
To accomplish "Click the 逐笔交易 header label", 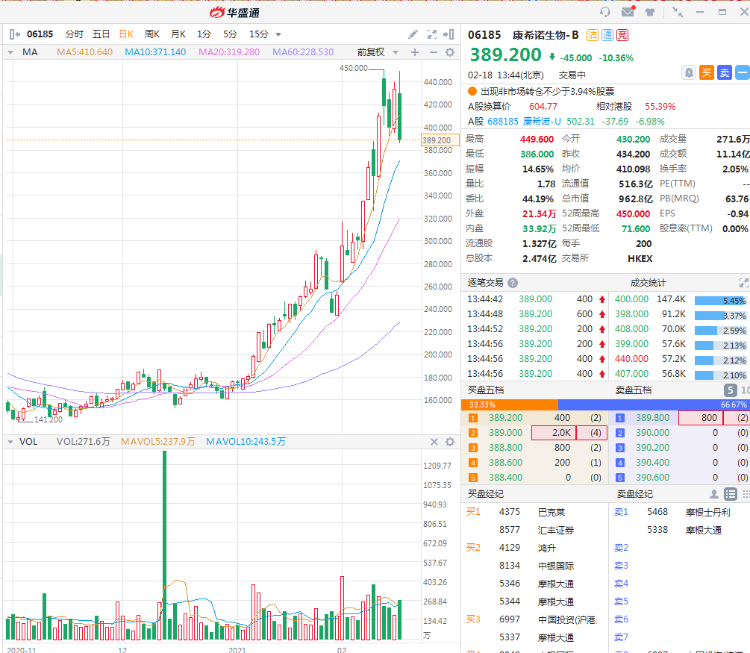I will tap(485, 283).
